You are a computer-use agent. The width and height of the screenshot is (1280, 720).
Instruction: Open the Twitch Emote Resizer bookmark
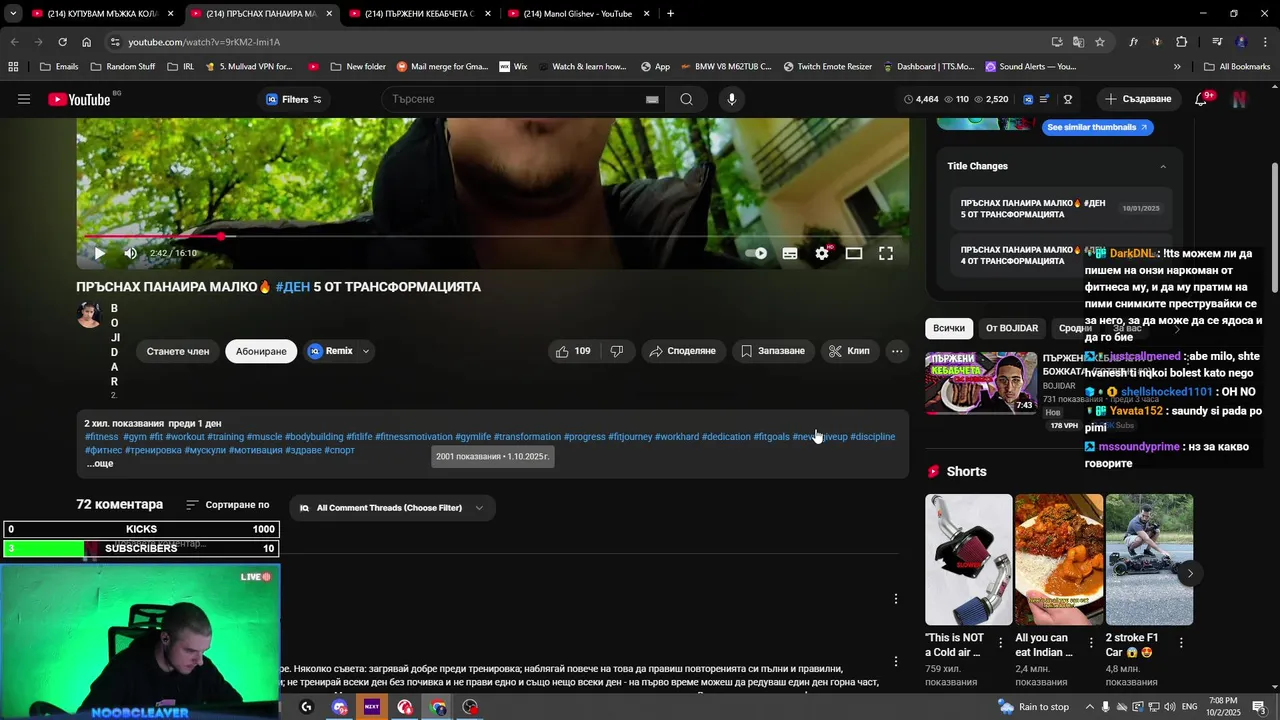828,67
